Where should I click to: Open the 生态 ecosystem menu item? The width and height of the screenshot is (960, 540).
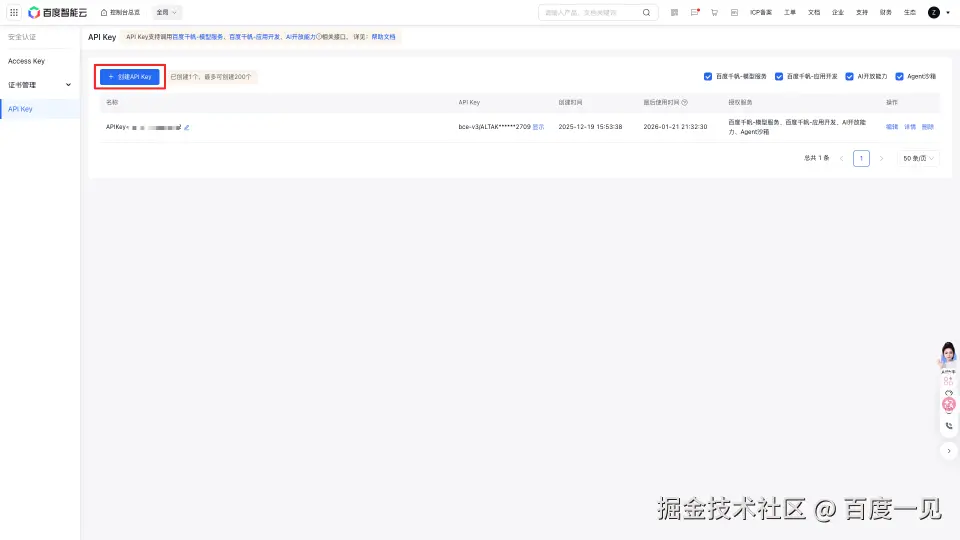click(910, 12)
